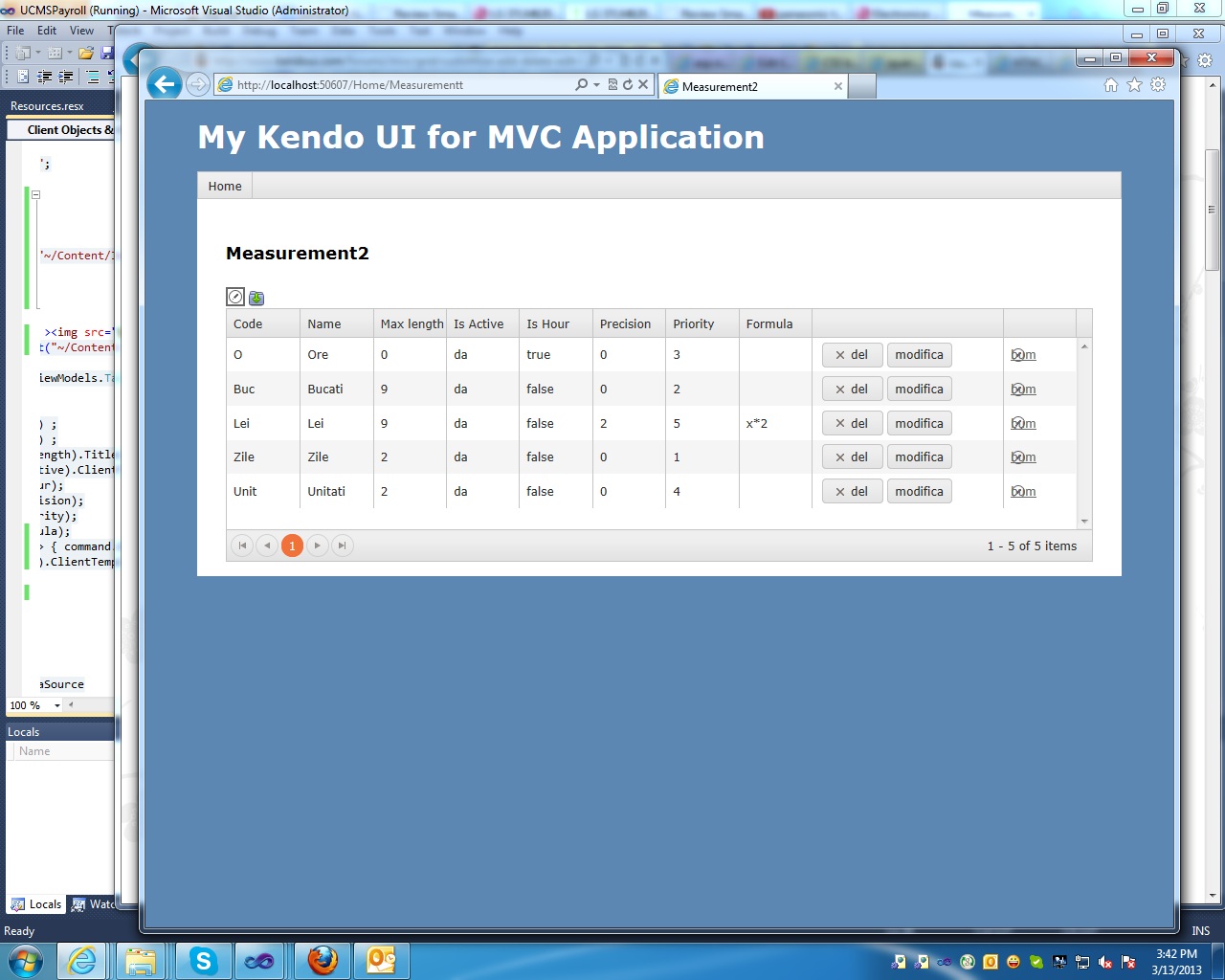The width and height of the screenshot is (1225, 980).
Task: Open the Windows Start menu
Action: [x=25, y=960]
